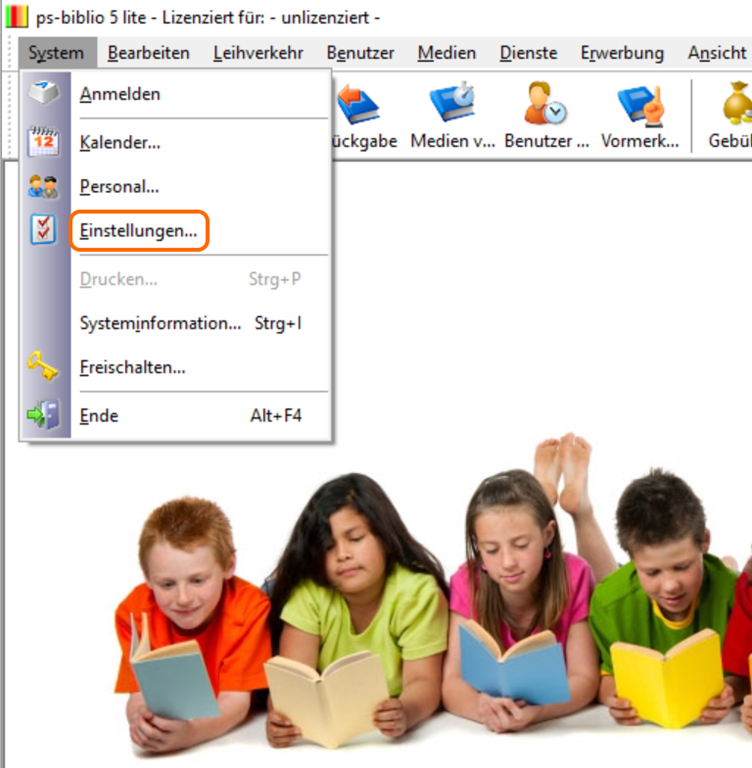Click the ps-biblio app icon in title bar
The height and width of the screenshot is (768, 752).
coord(17,17)
